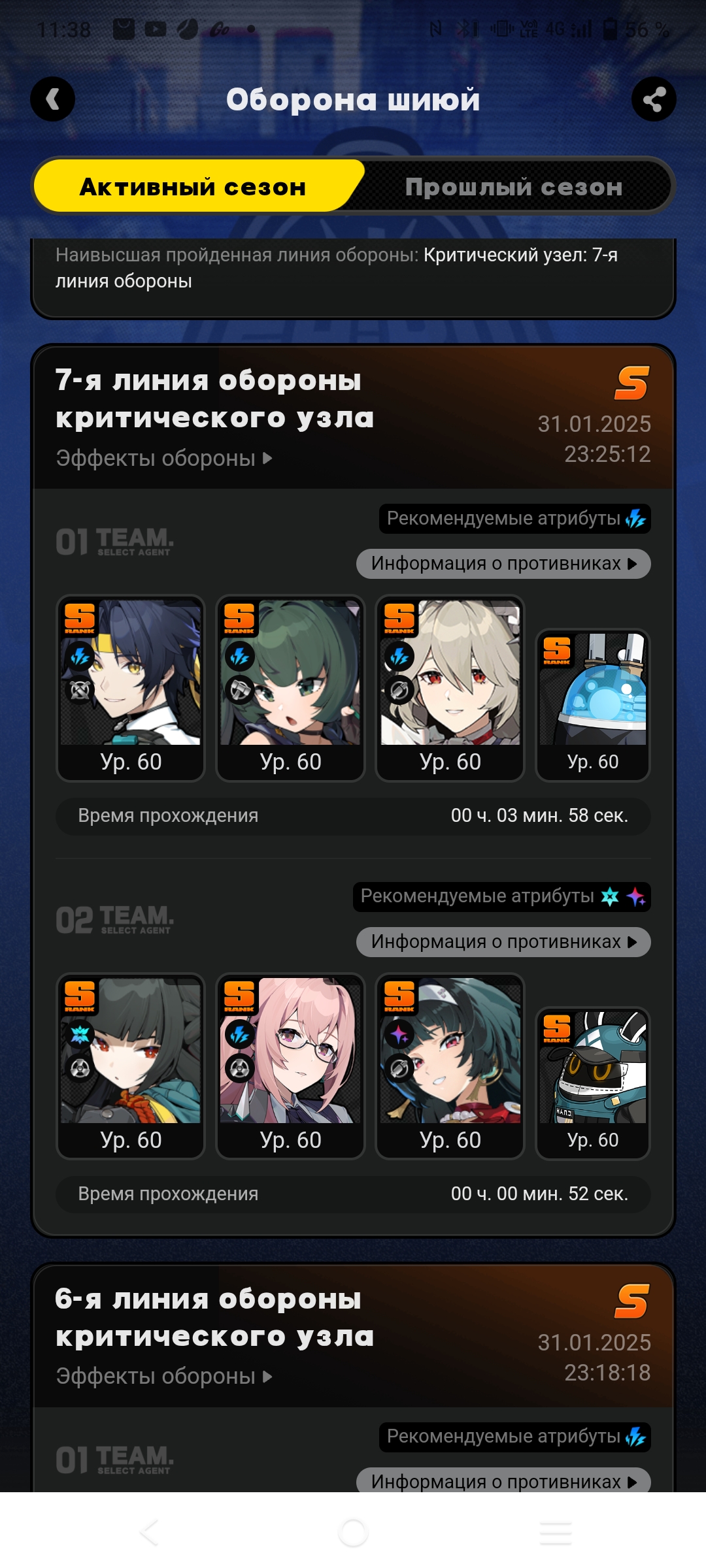Tap Android recent apps navigation button
The width and height of the screenshot is (706, 1568).
pos(556,1532)
